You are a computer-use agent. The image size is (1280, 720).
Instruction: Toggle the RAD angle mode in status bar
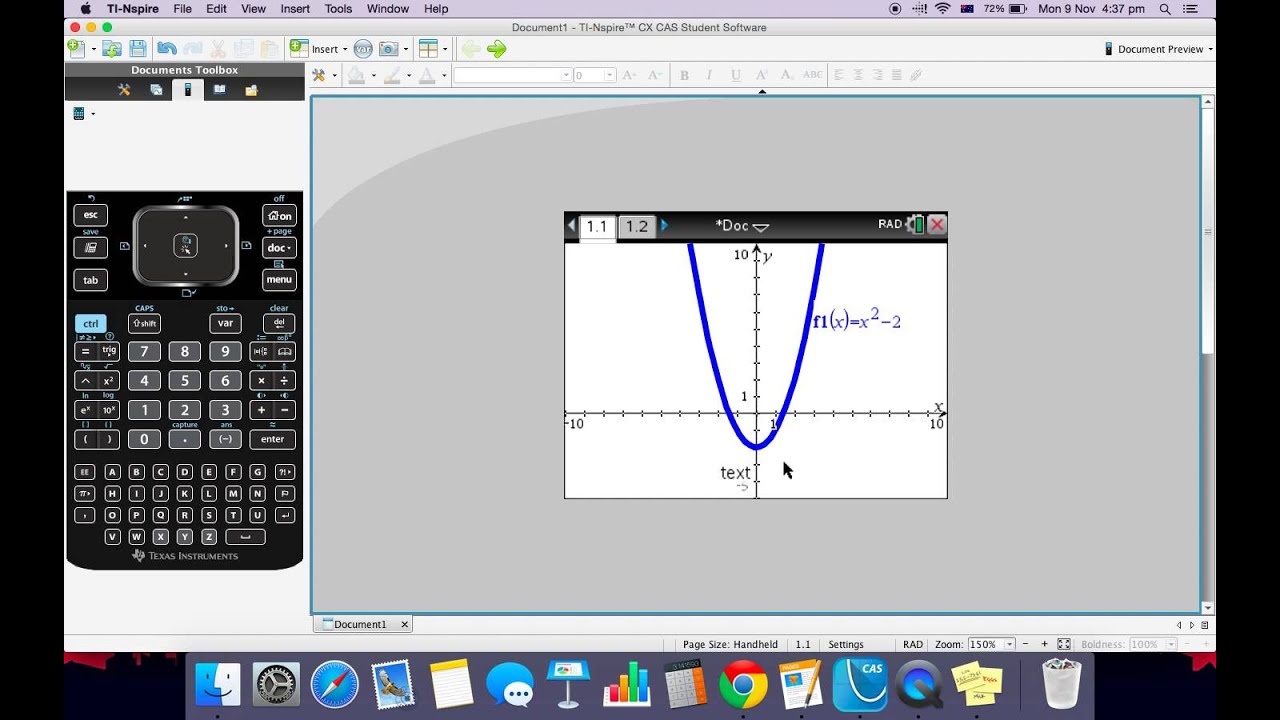click(913, 644)
